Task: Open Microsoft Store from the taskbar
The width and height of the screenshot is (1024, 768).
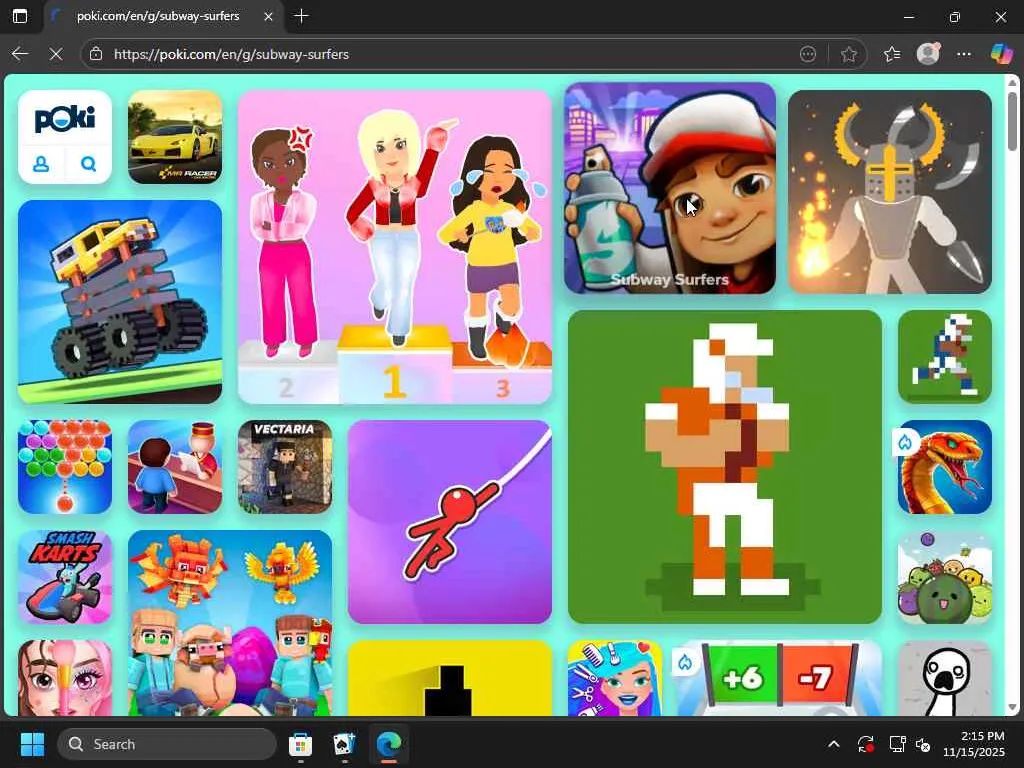Action: (300, 744)
